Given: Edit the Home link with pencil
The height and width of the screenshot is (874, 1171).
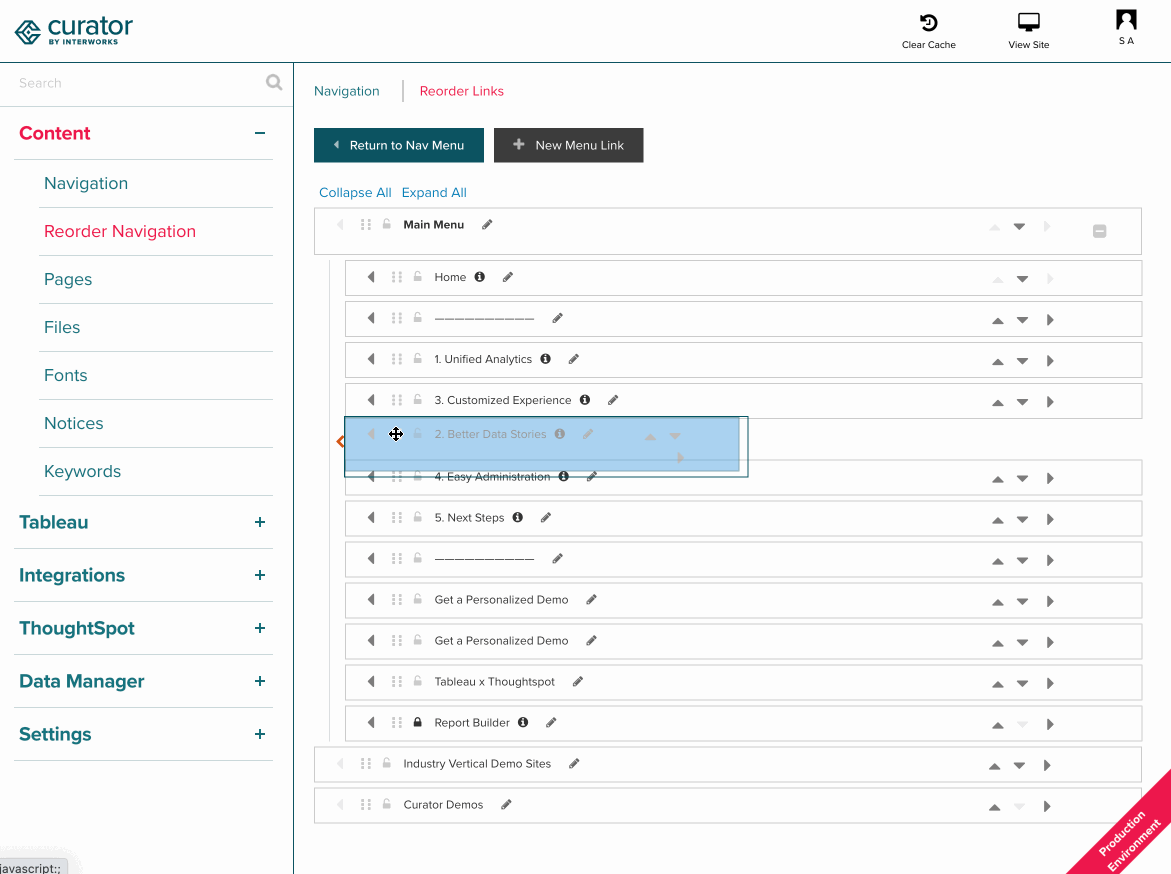Looking at the screenshot, I should 508,277.
